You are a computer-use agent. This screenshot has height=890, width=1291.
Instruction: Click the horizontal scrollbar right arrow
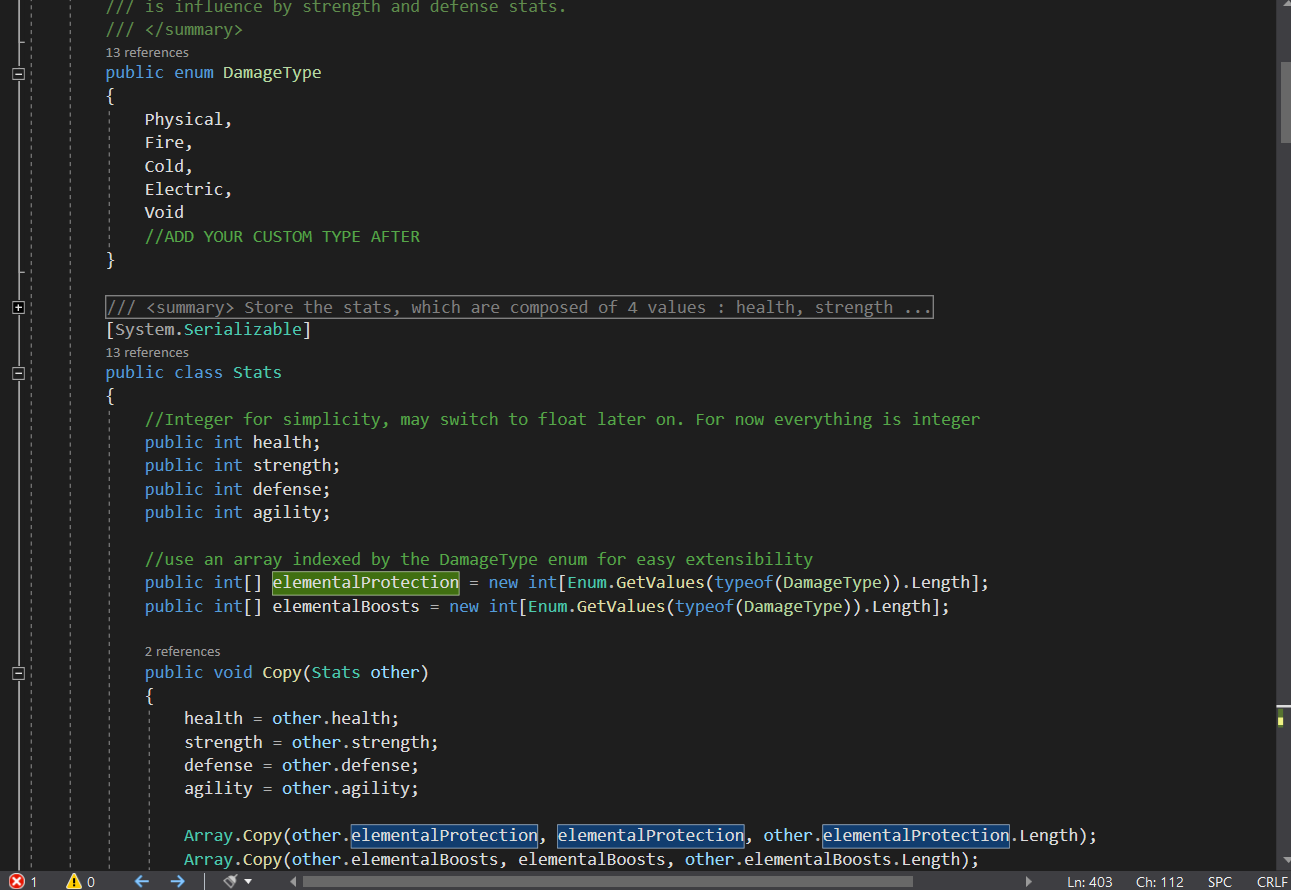click(x=1029, y=881)
